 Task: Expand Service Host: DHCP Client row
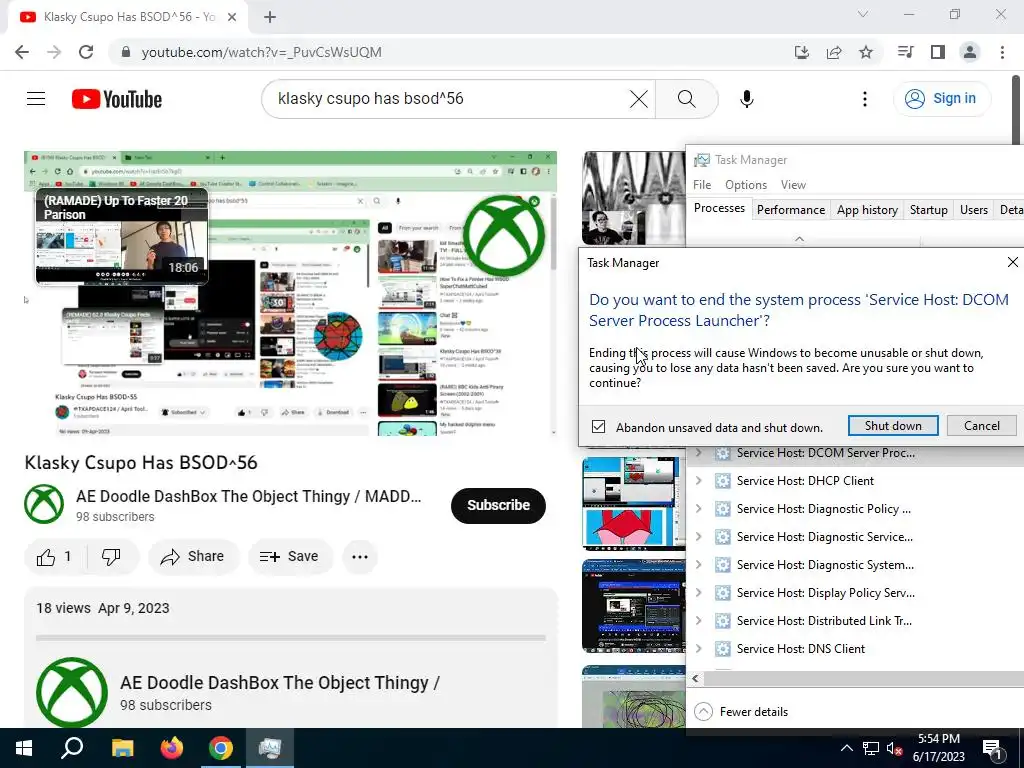tap(698, 481)
